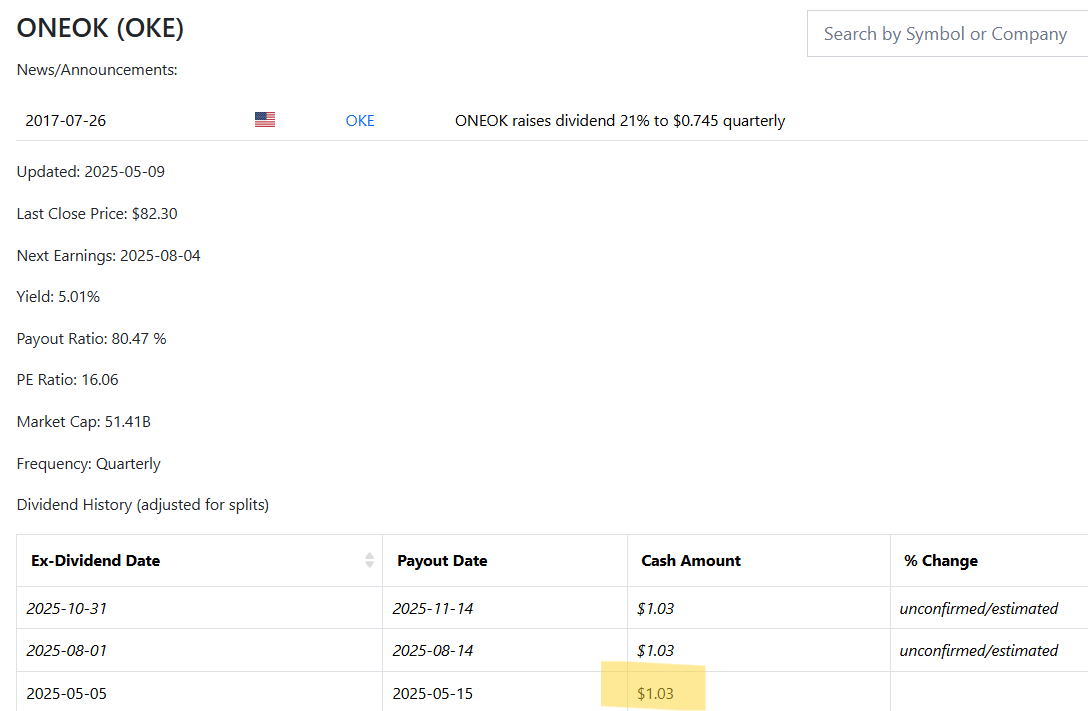Click Market Cap: 51.41B
Viewport: 1088px width, 711px height.
[x=83, y=422]
